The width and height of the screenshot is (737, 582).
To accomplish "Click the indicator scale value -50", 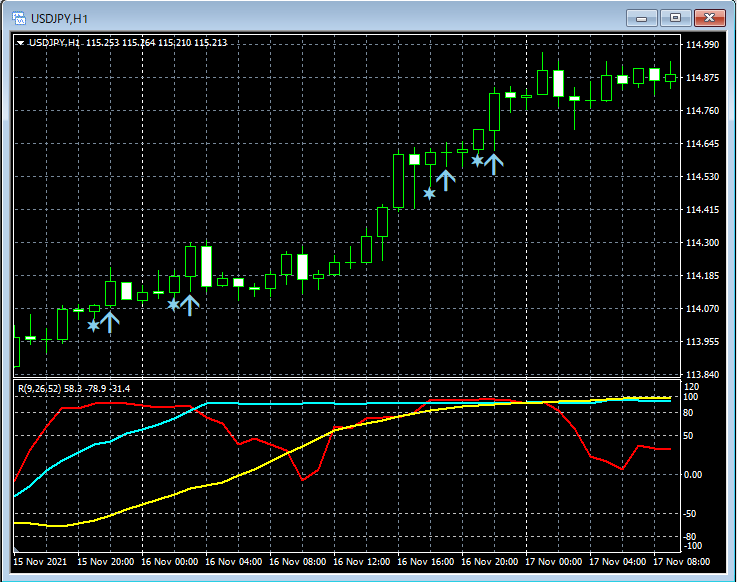I will pos(689,514).
